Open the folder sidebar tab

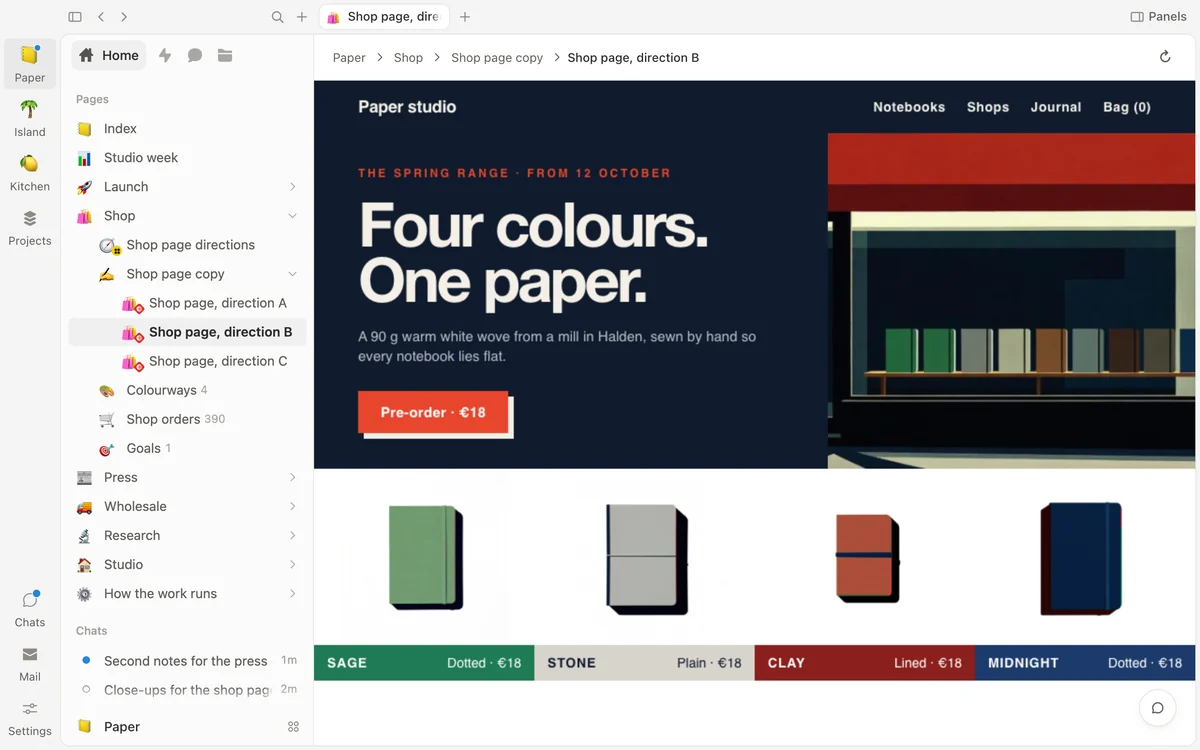(225, 56)
